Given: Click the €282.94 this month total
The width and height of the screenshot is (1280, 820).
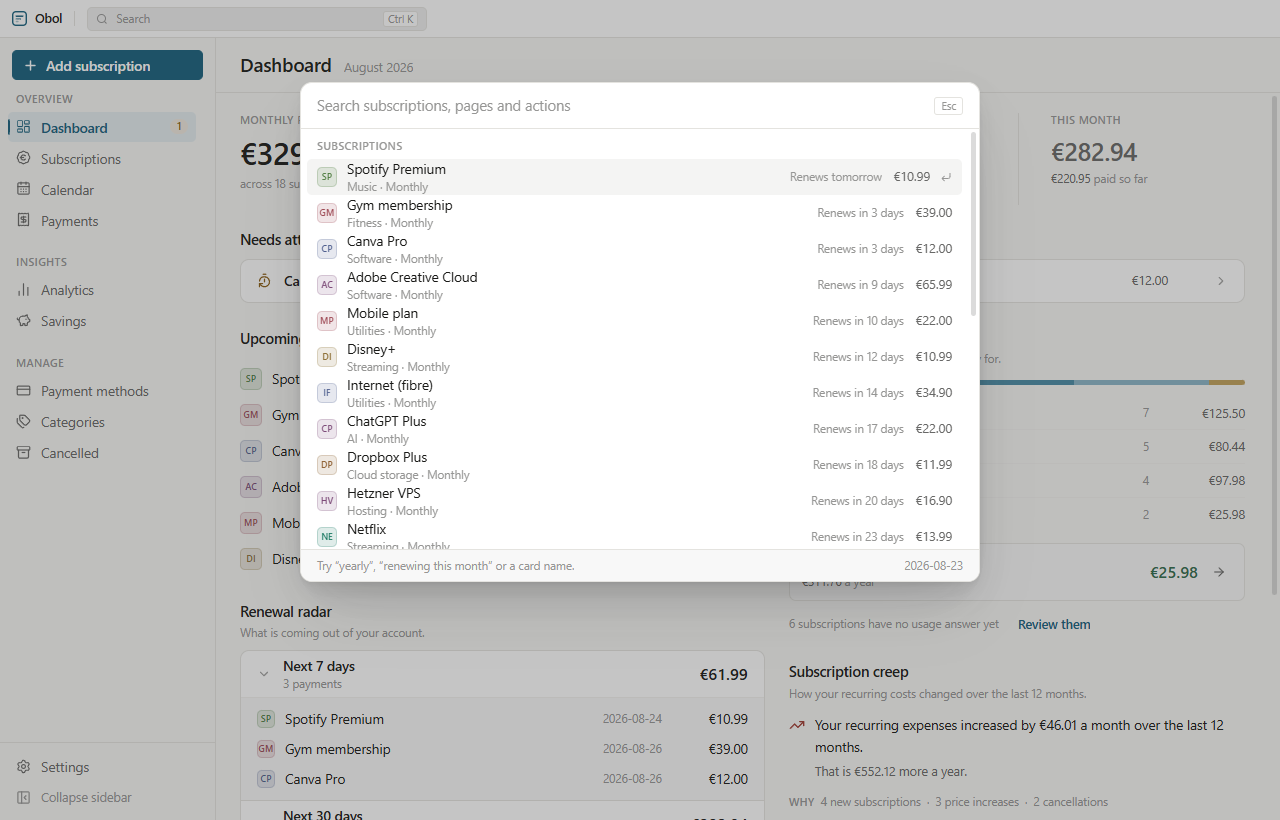Looking at the screenshot, I should point(1094,152).
